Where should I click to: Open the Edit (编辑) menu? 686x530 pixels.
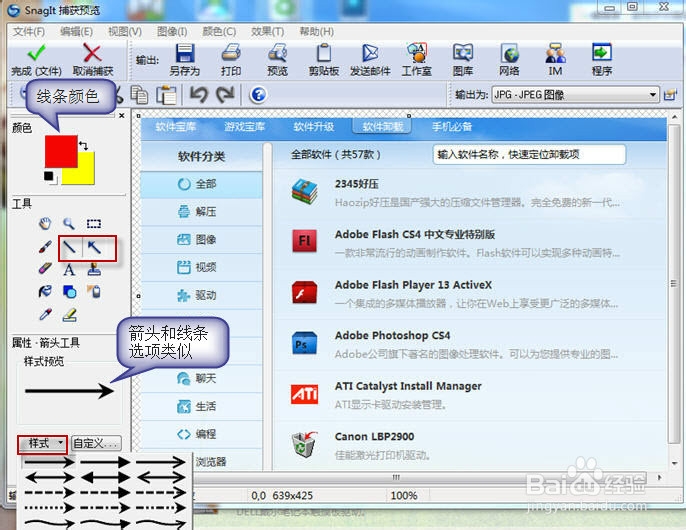tap(77, 32)
